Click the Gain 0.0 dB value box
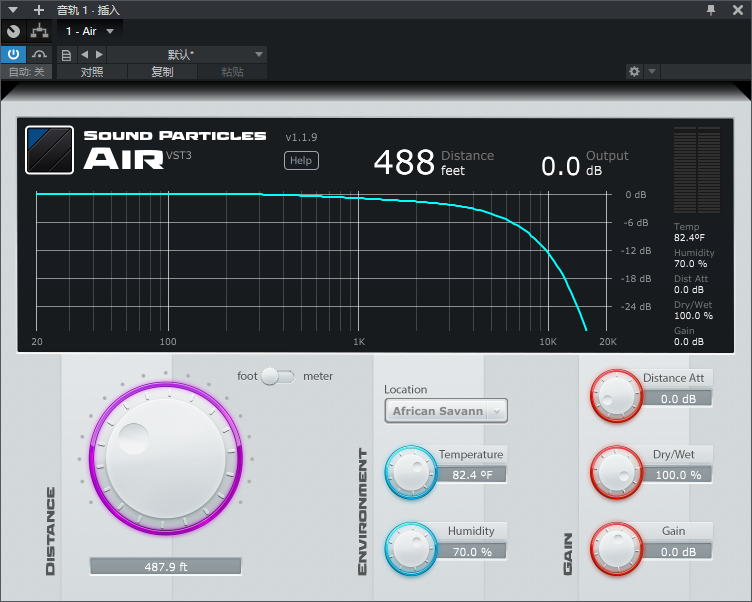The height and width of the screenshot is (602, 752). pyautogui.click(x=678, y=552)
